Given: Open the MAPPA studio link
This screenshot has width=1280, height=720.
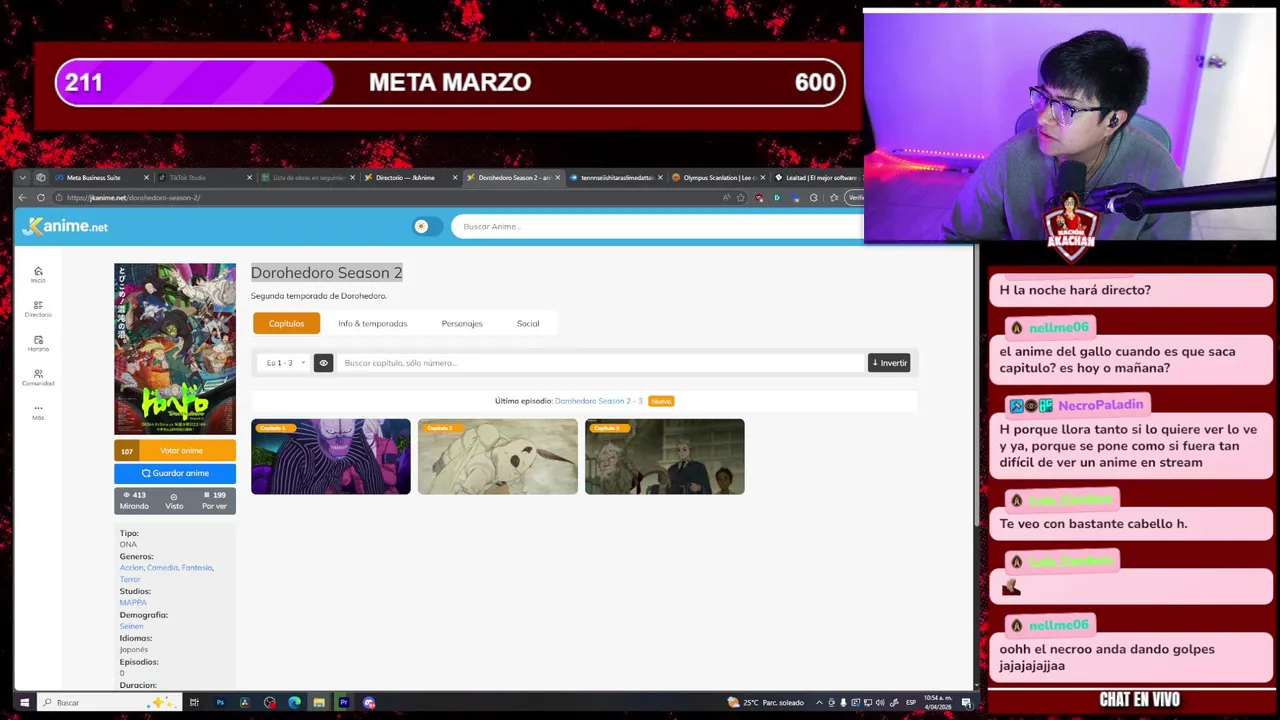Looking at the screenshot, I should [133, 603].
